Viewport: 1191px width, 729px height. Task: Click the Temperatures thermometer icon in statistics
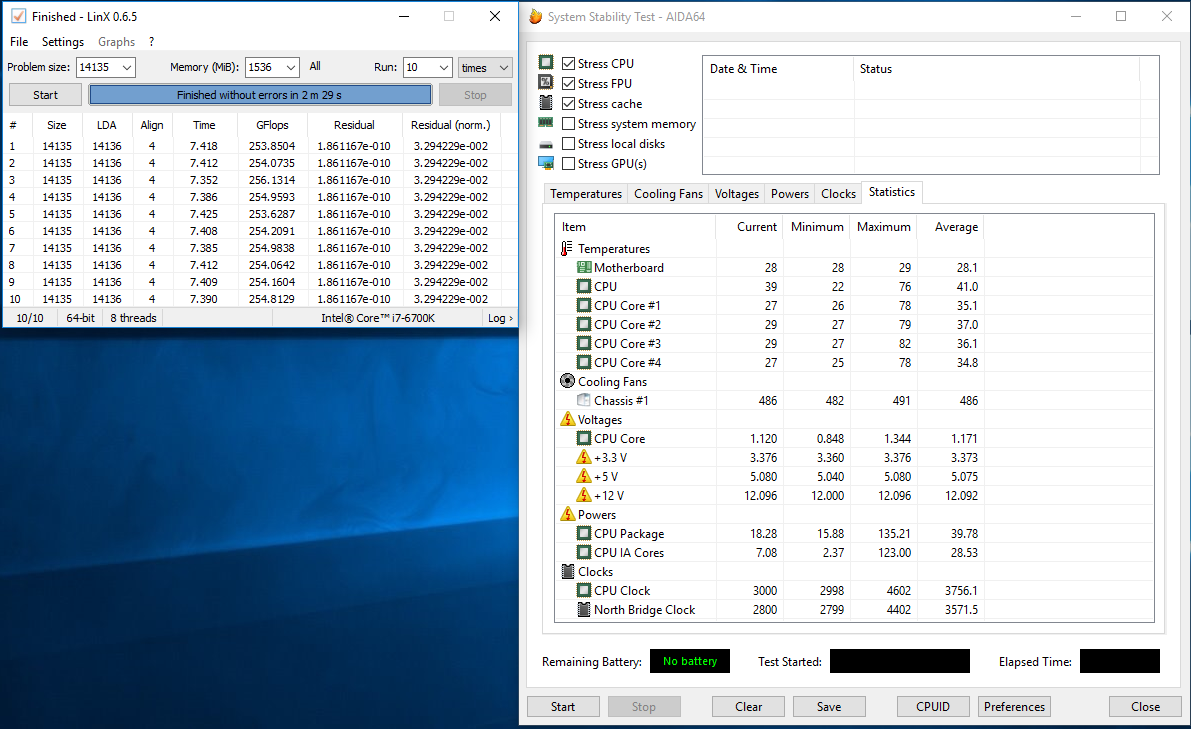point(567,248)
